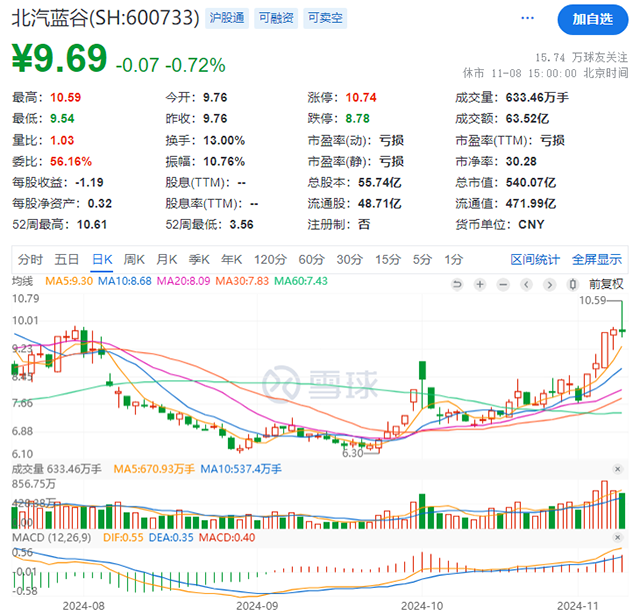Click the 2024-09 date axis marker
The width and height of the screenshot is (640, 615).
257,606
